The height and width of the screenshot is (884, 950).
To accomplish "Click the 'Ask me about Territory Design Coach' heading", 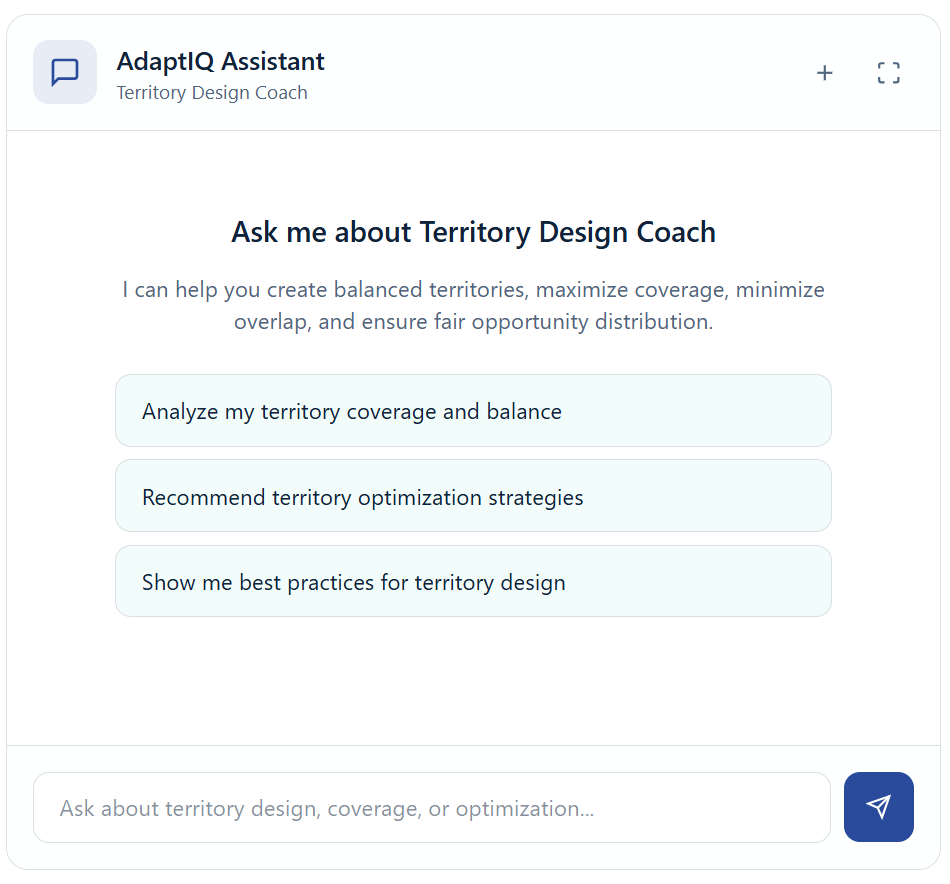I will [x=475, y=232].
